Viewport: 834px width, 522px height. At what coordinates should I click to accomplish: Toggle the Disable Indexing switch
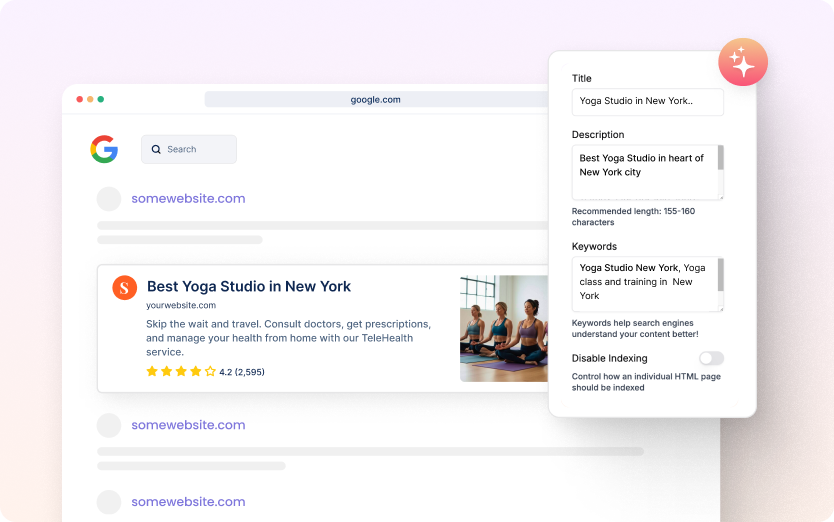coord(711,358)
